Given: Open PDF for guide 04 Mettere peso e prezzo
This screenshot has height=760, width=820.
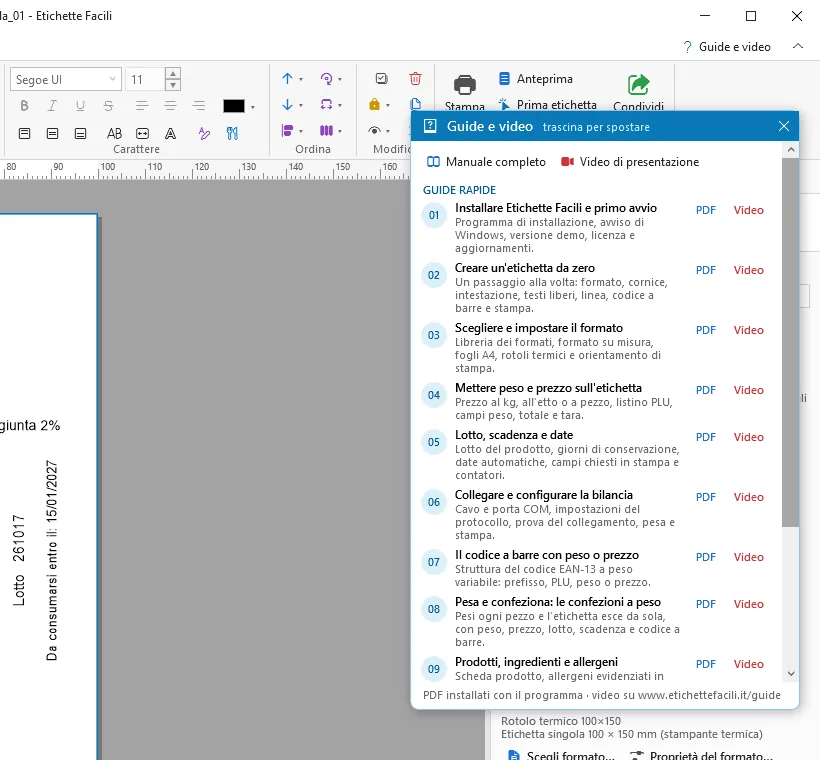Looking at the screenshot, I should click(705, 390).
